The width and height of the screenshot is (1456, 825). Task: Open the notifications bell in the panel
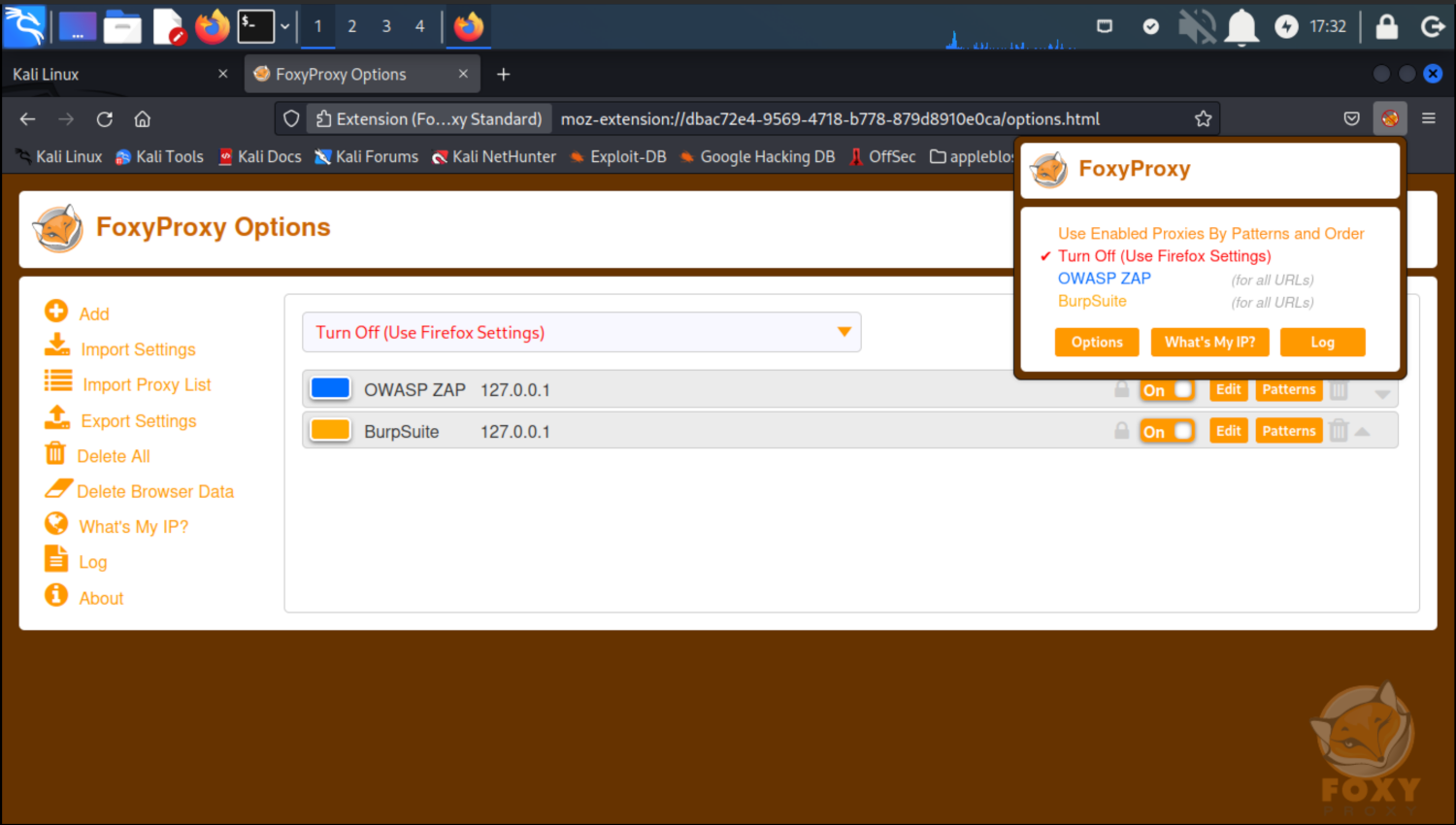[1241, 26]
